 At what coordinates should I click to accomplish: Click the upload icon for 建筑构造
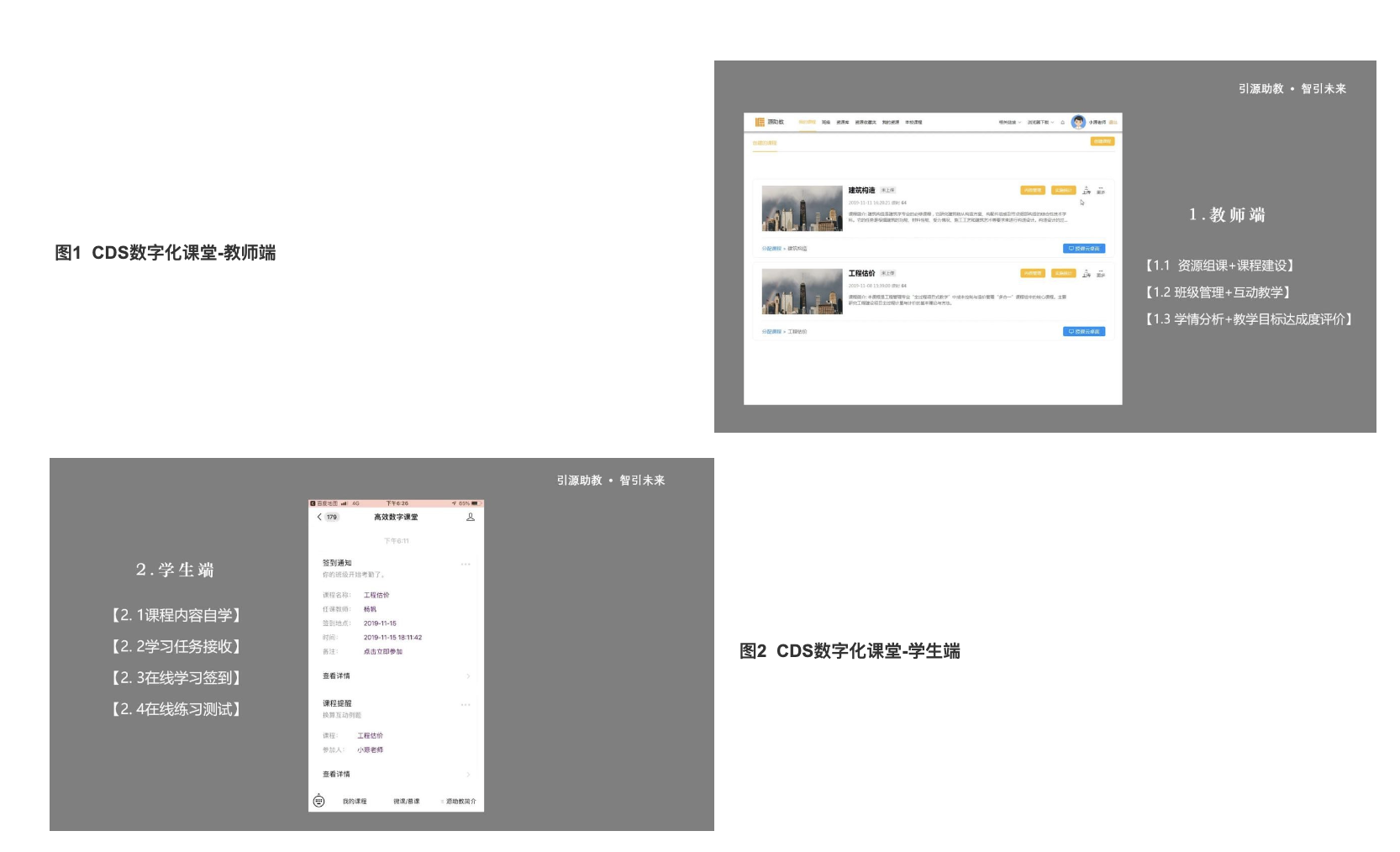[x=1087, y=191]
